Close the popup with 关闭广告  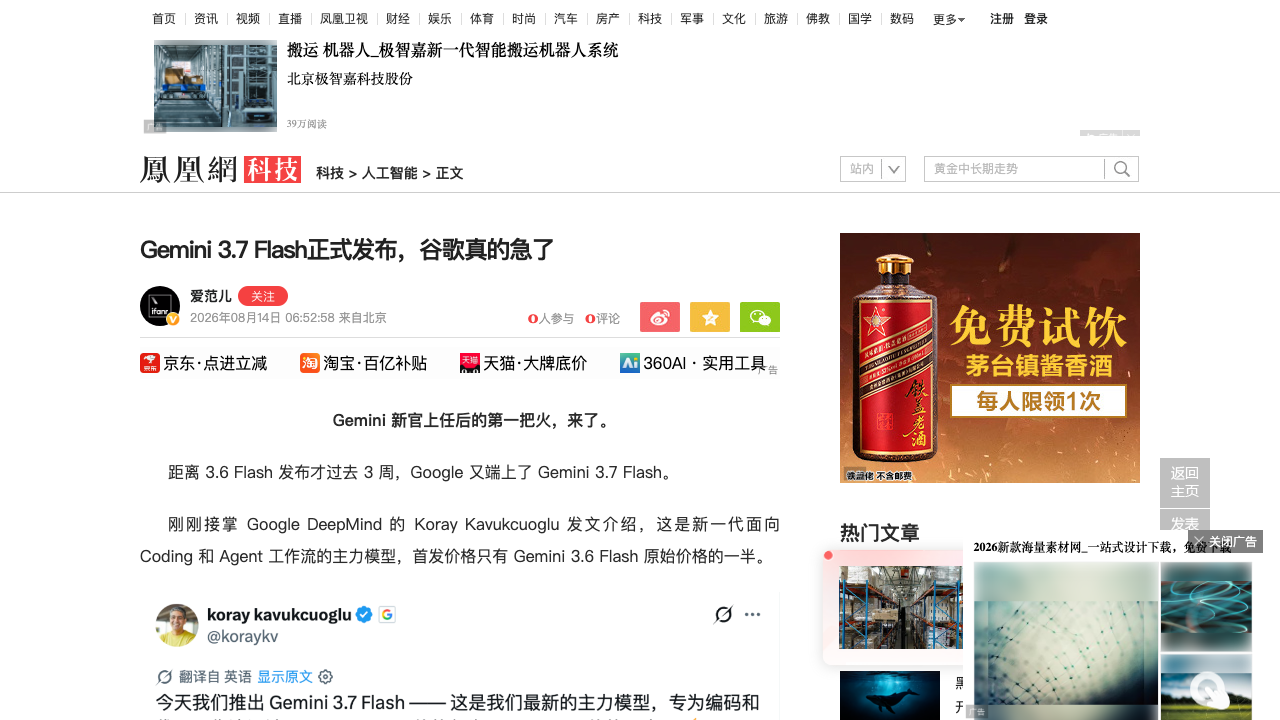pos(1226,542)
